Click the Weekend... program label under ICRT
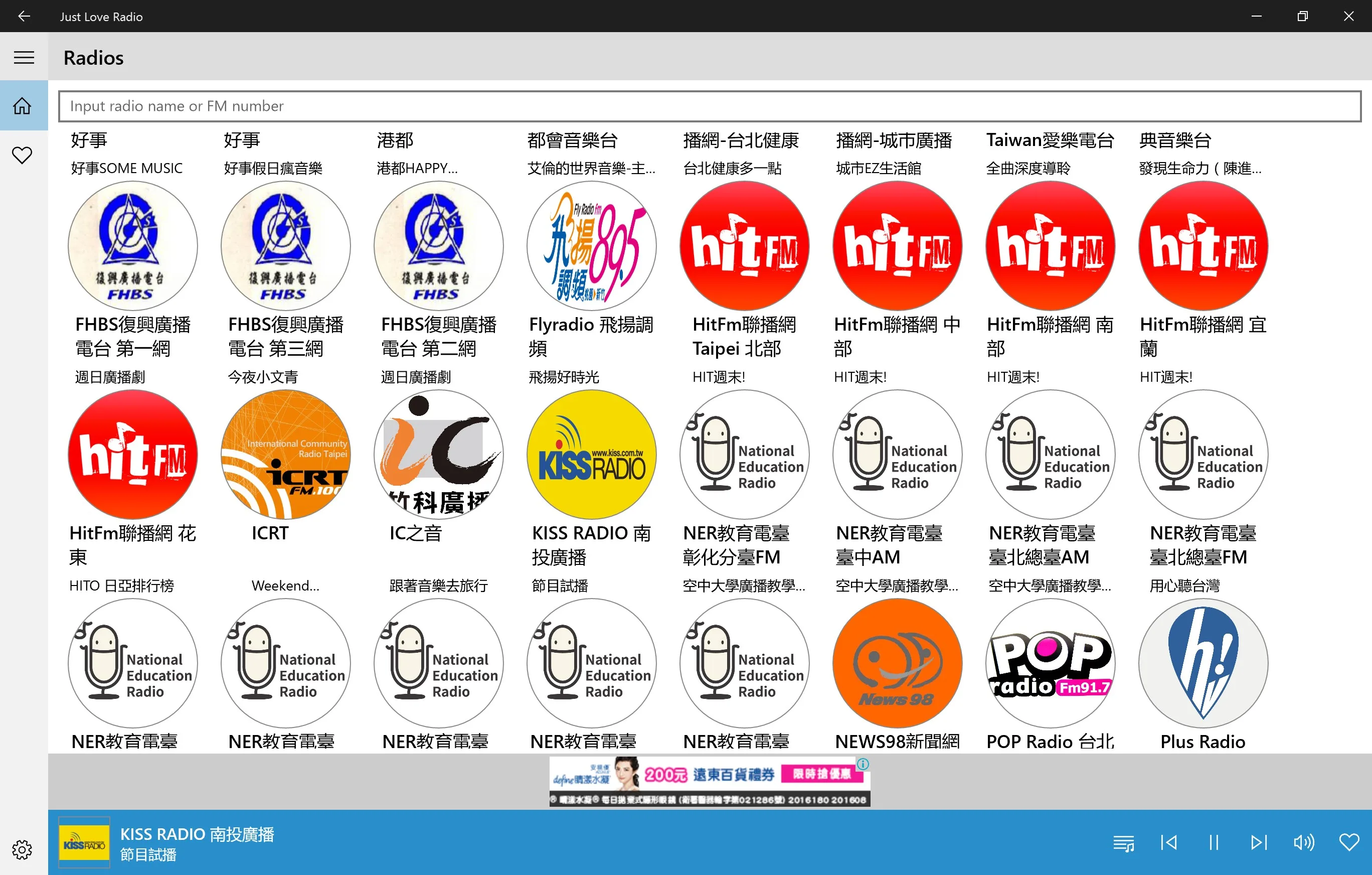 pos(285,586)
